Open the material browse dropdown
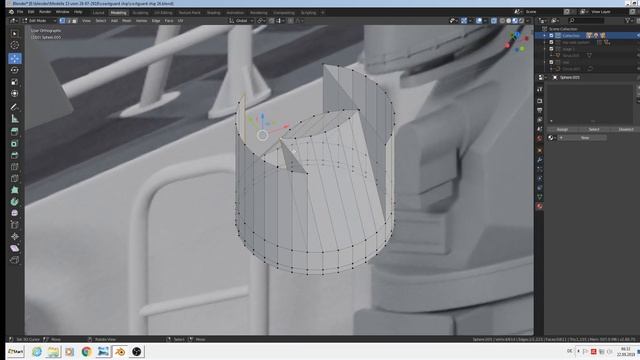Image resolution: width=640 pixels, height=360 pixels. [552, 138]
